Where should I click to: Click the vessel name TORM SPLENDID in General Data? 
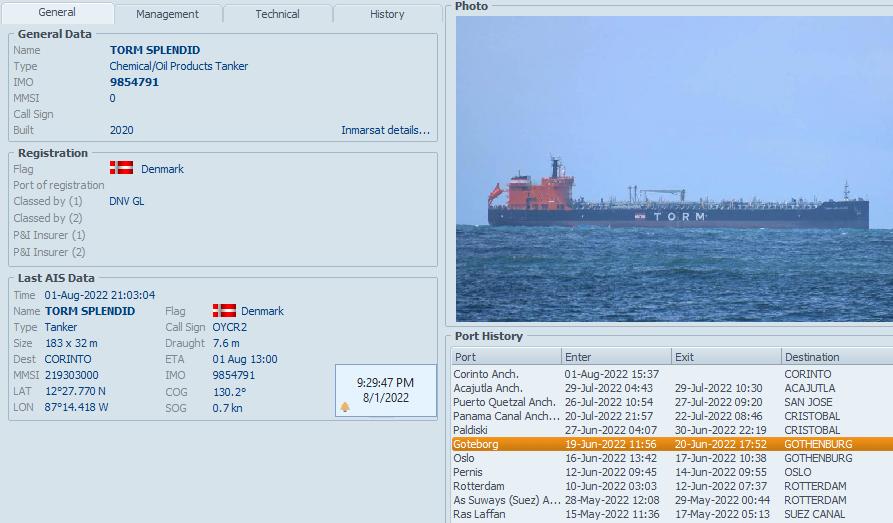point(155,50)
